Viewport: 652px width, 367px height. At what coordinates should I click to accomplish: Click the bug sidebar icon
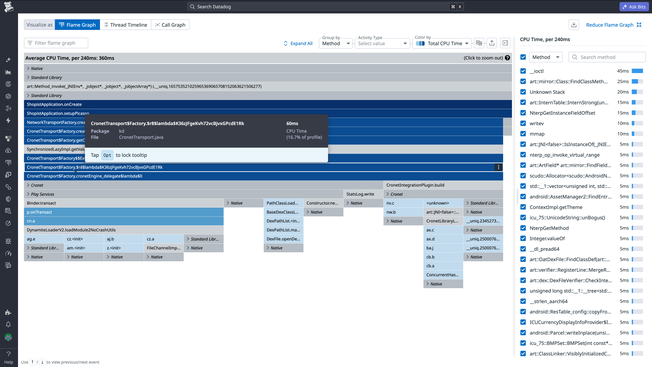(x=8, y=241)
